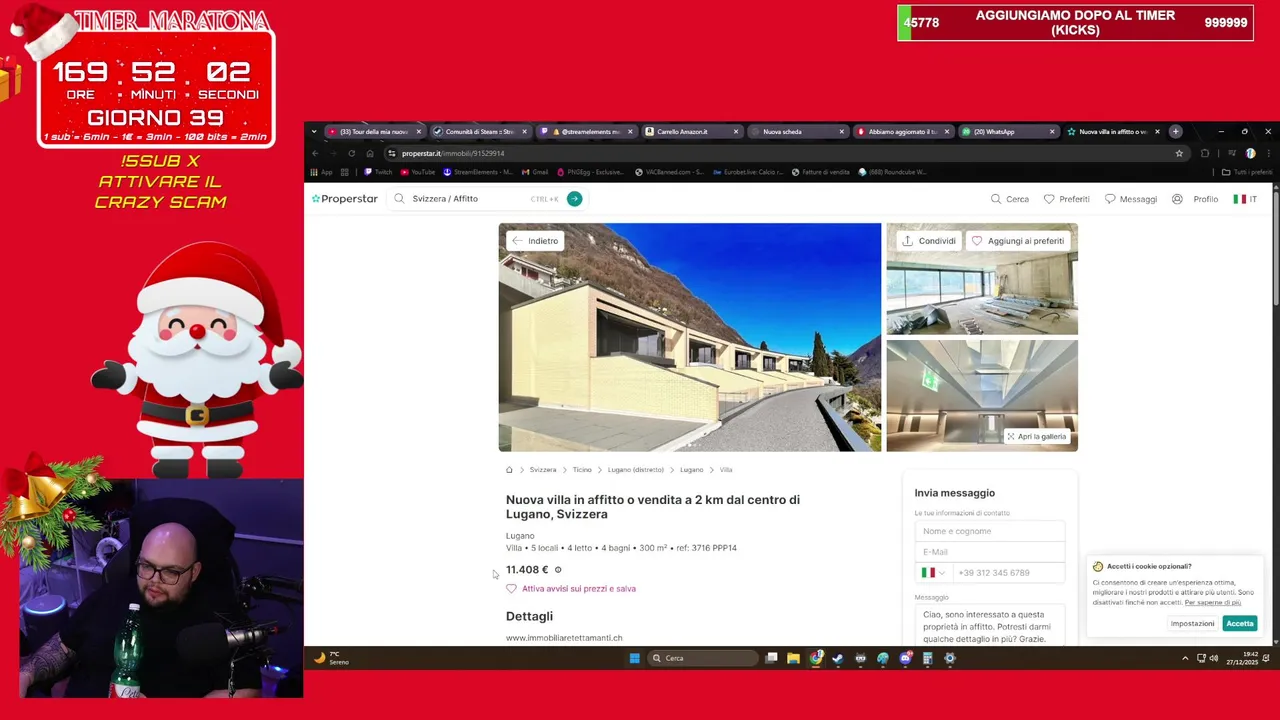This screenshot has height=720, width=1280.
Task: Switch to the Abbiamo aggiornato tab
Action: [904, 132]
